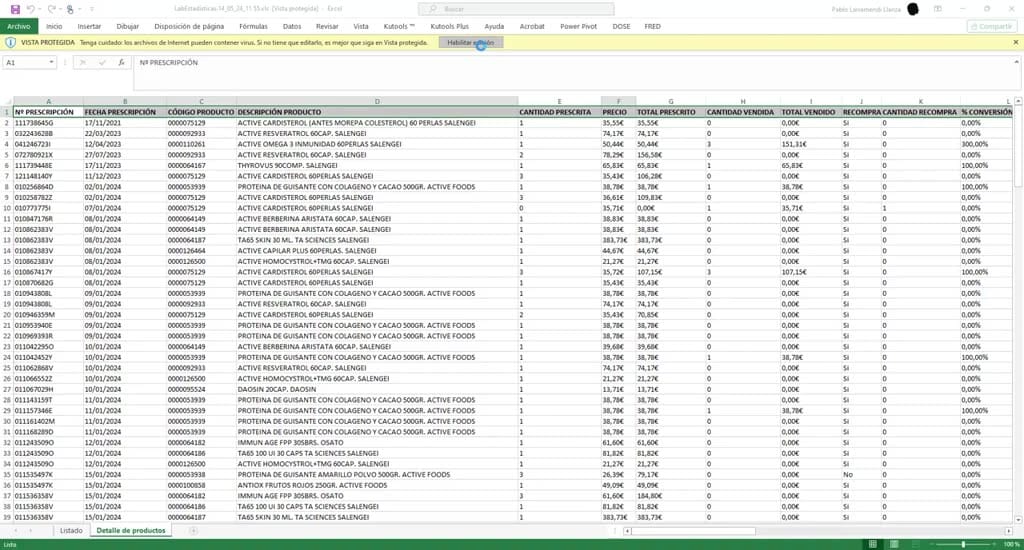
Task: Switch to the Inicio ribbon tab
Action: [54, 26]
